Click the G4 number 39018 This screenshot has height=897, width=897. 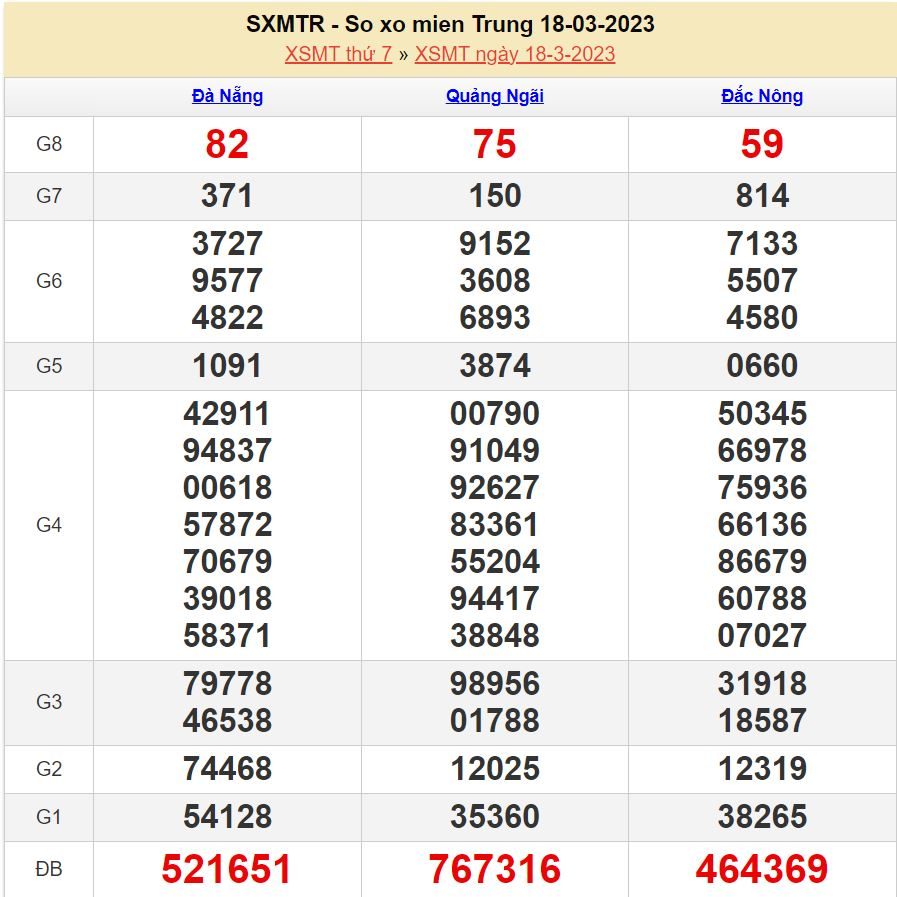(227, 599)
